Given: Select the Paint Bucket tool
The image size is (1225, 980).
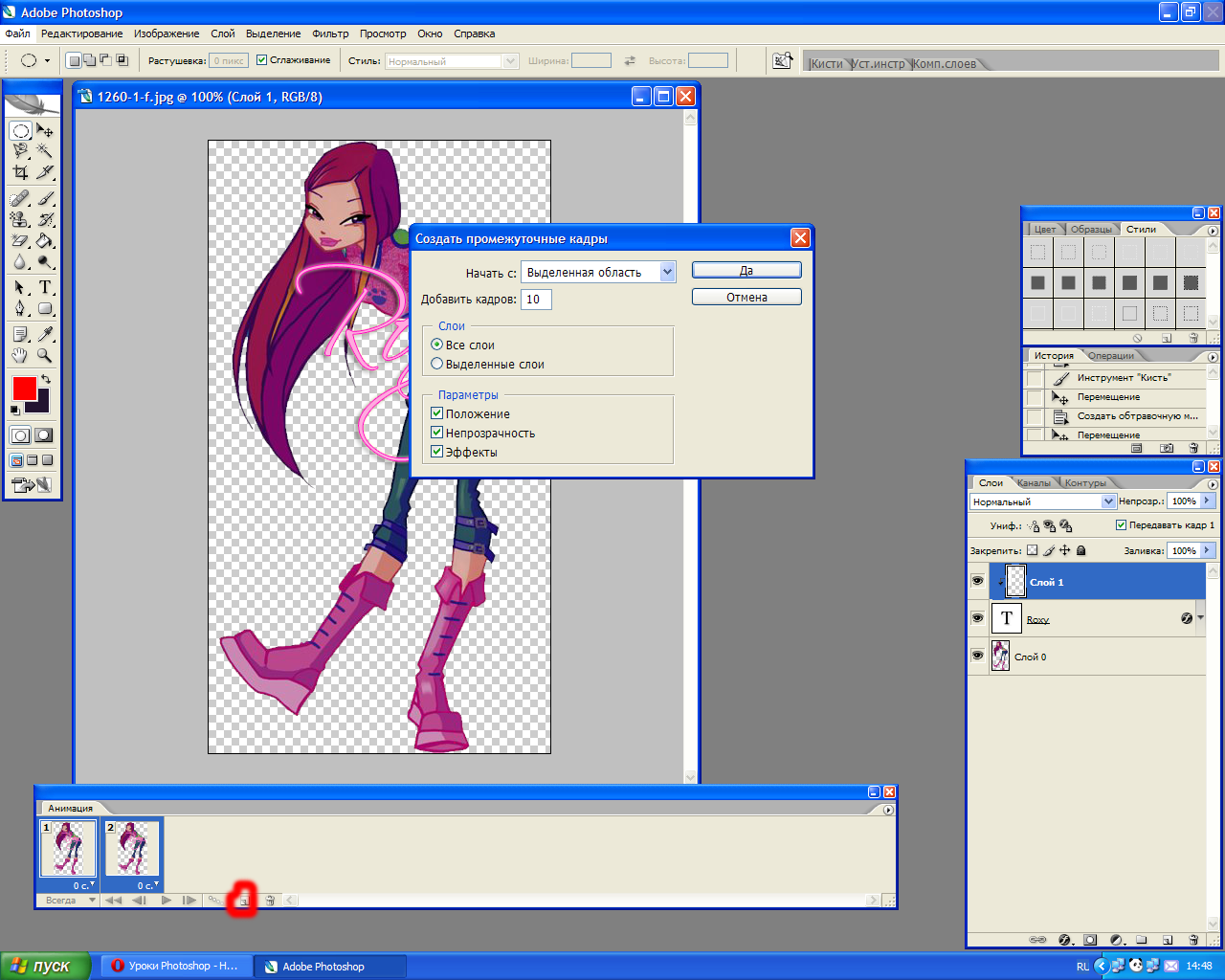Looking at the screenshot, I should click(45, 240).
